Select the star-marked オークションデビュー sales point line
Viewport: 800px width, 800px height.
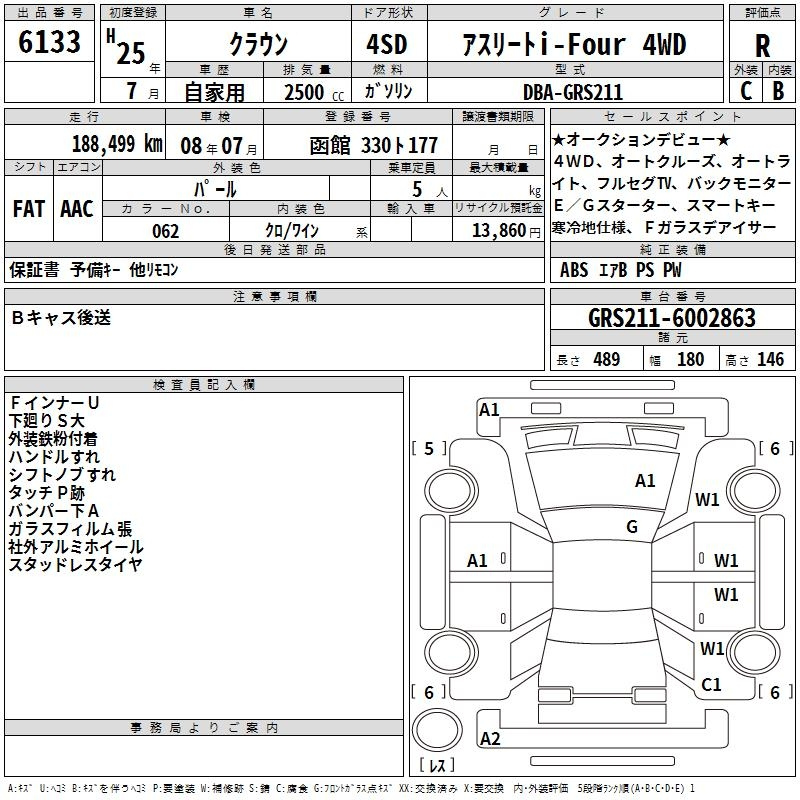tap(640, 138)
